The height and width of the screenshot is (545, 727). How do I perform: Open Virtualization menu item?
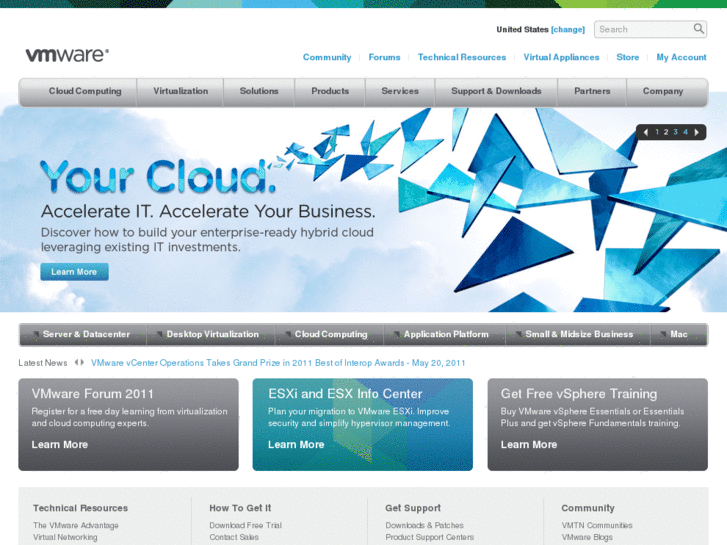(x=180, y=91)
